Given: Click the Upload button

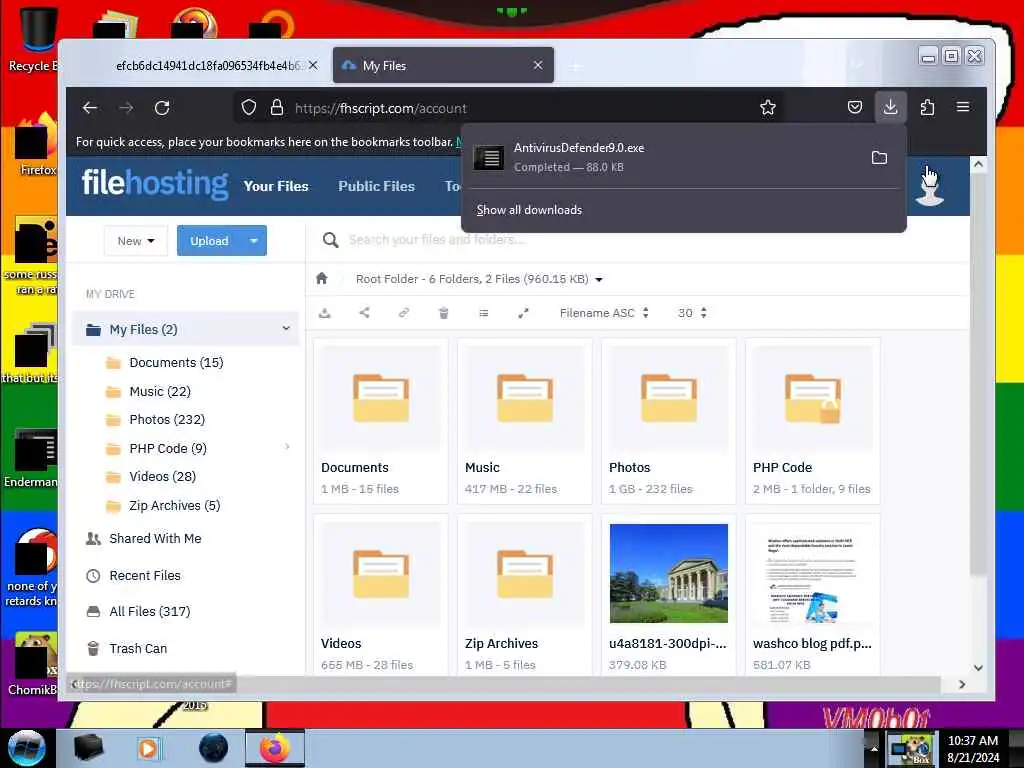Looking at the screenshot, I should [x=210, y=241].
